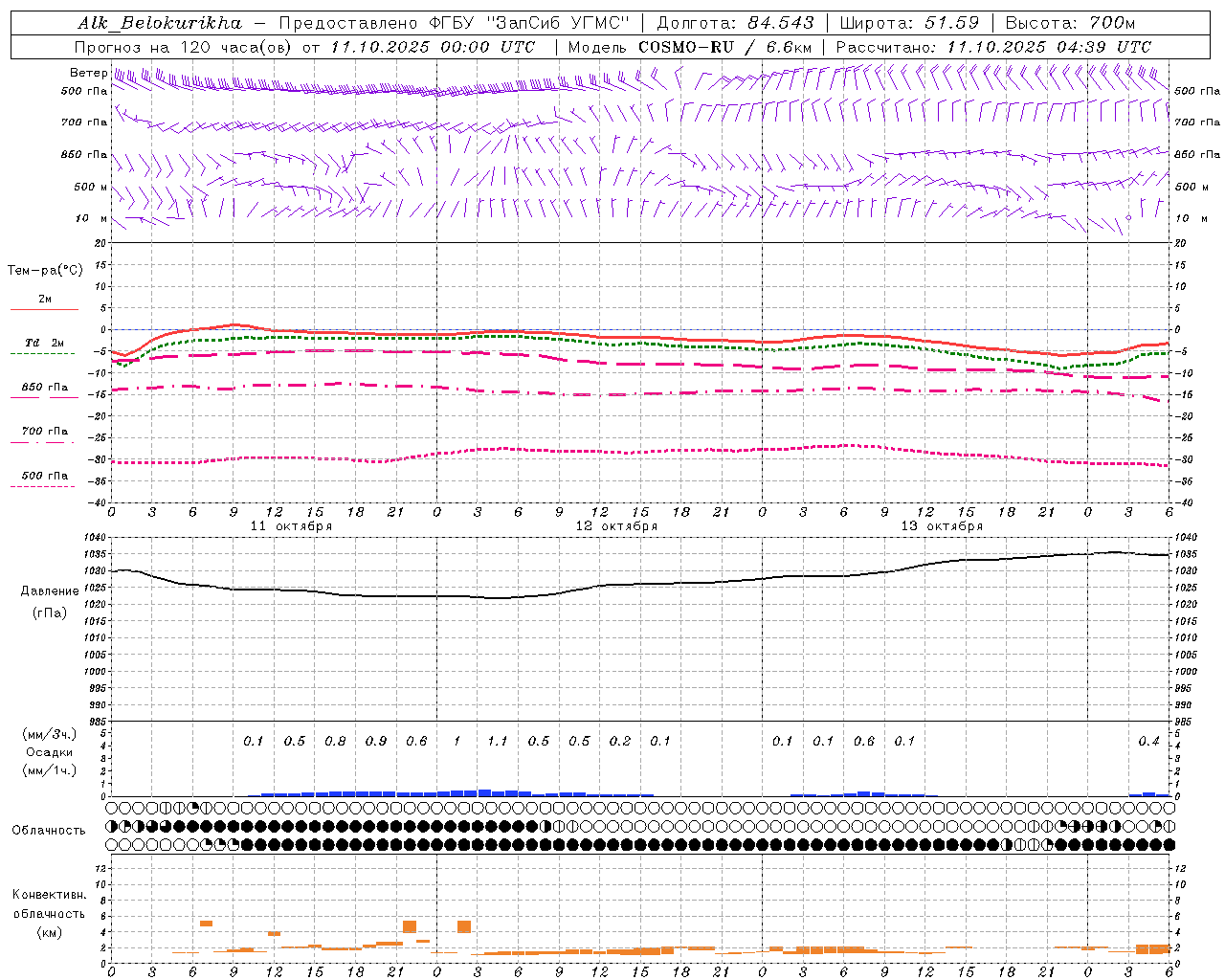This screenshot has height=980, width=1225.
Task: Click the 1.1 precipitation value
Action: (498, 742)
